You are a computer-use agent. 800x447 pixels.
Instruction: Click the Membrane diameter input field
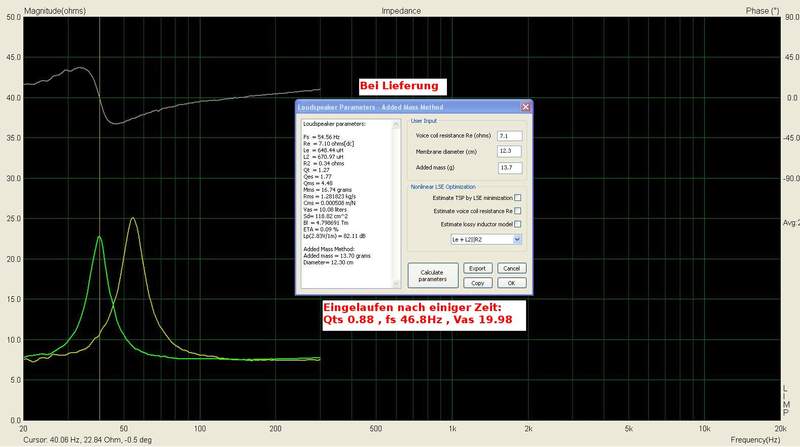(510, 151)
